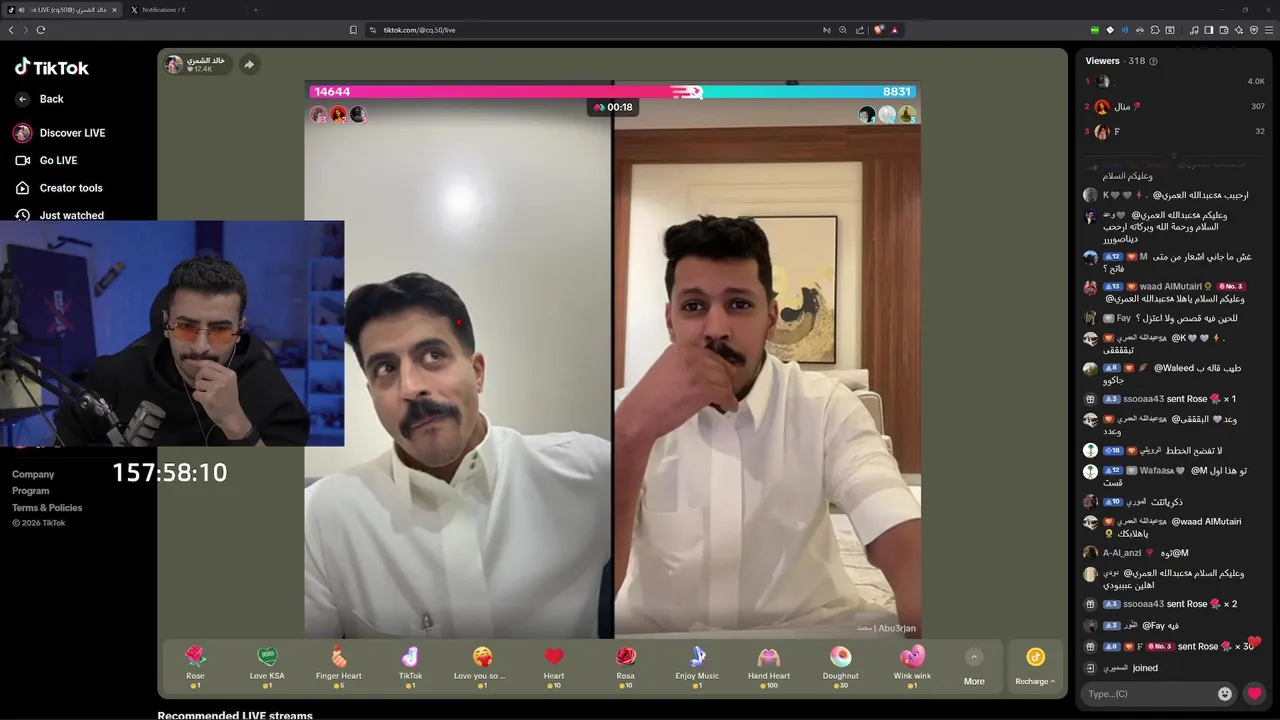Viewport: 1280px width, 720px height.
Task: Click the TikTok logo in the sidebar
Action: (51, 67)
